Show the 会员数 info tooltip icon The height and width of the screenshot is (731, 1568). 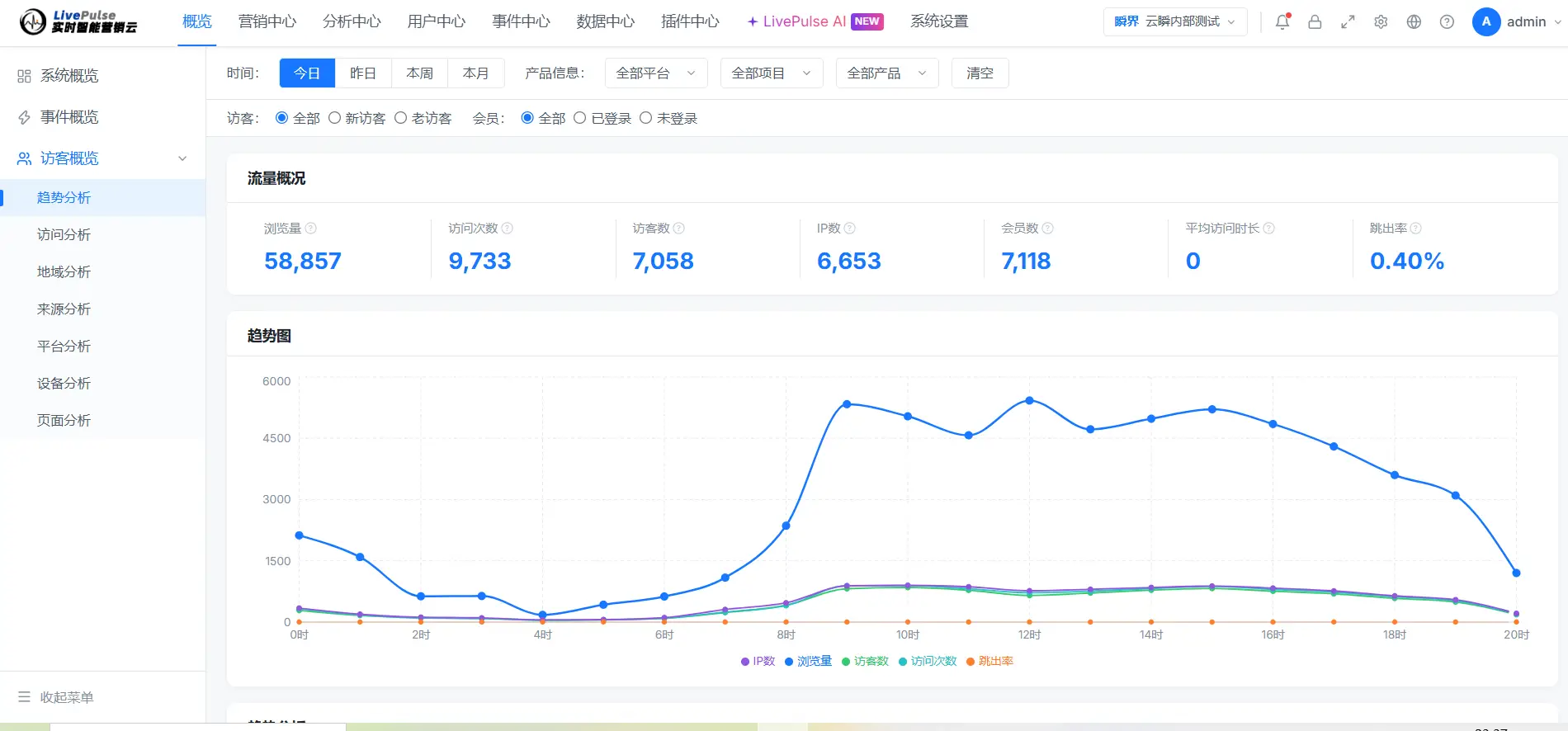1048,229
